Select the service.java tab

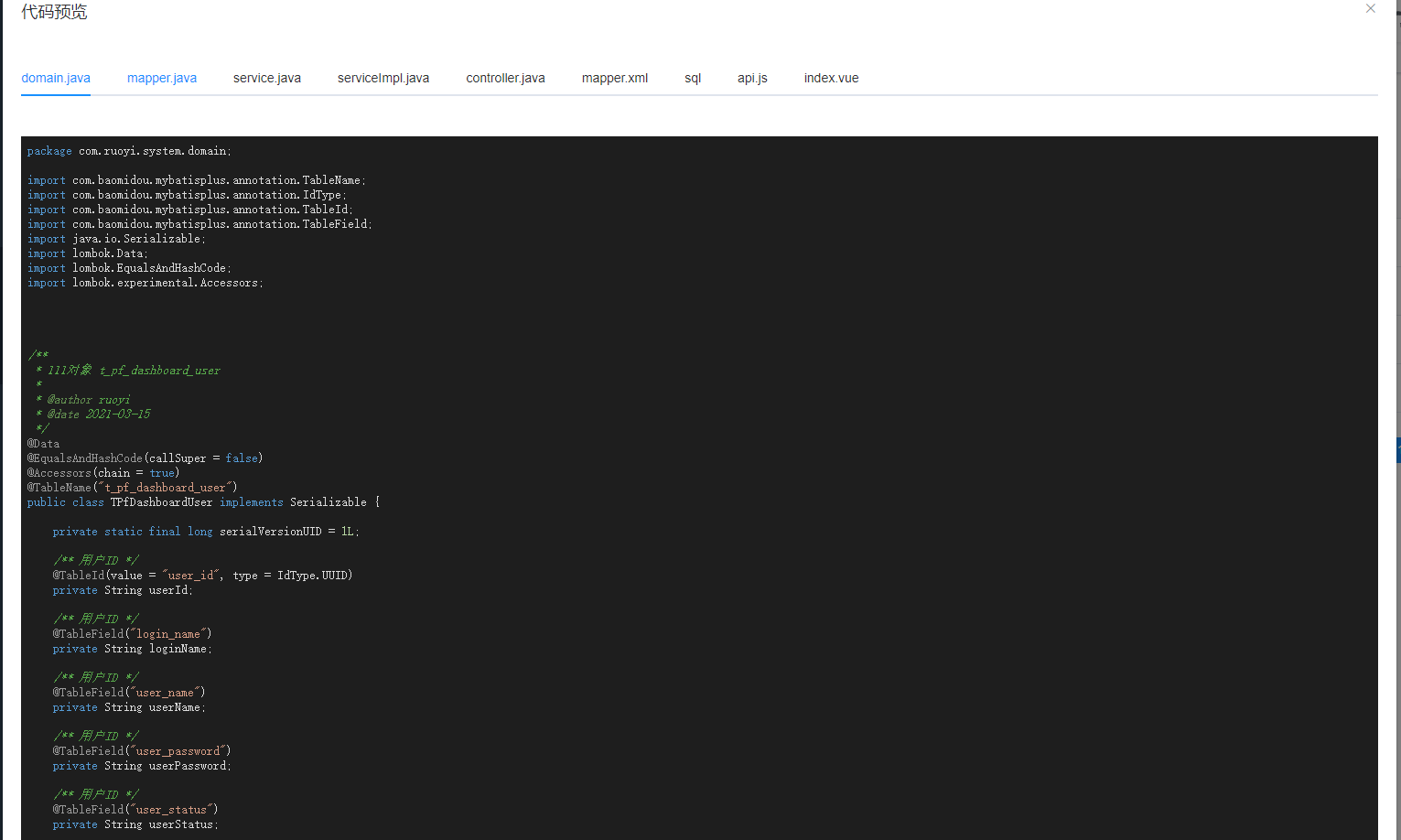click(x=267, y=78)
